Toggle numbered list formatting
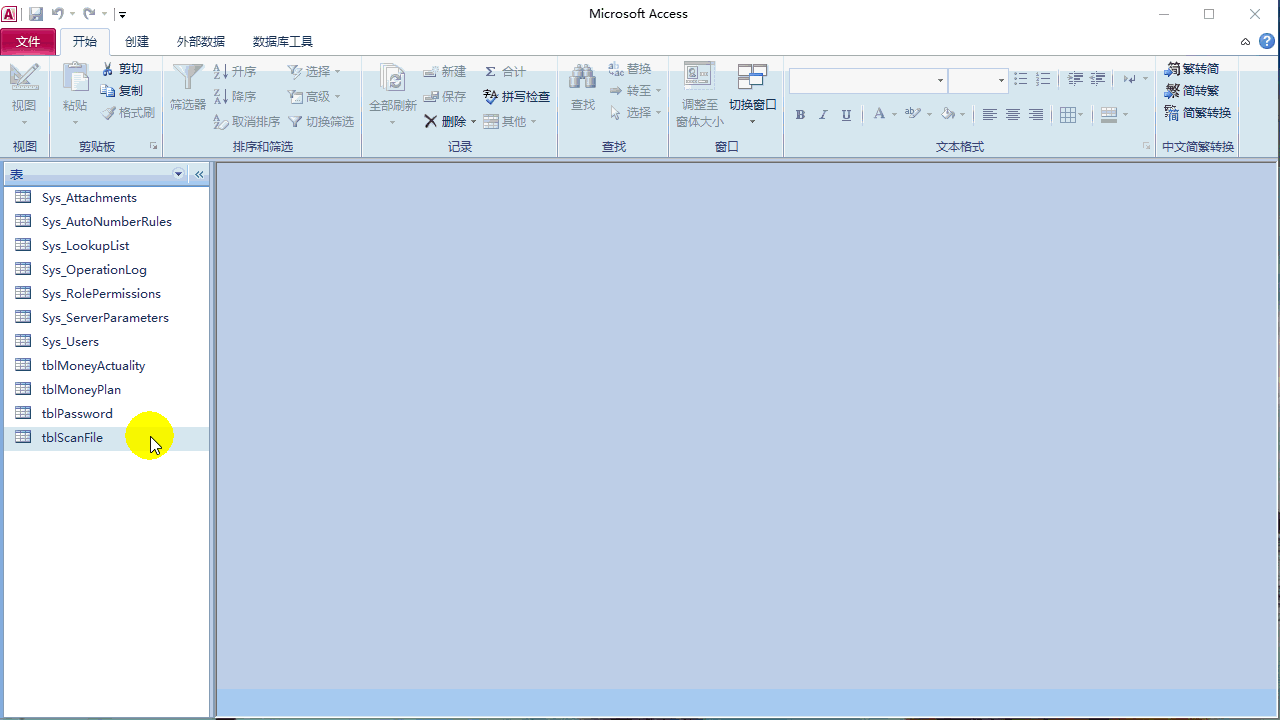This screenshot has height=720, width=1280. click(x=1043, y=79)
